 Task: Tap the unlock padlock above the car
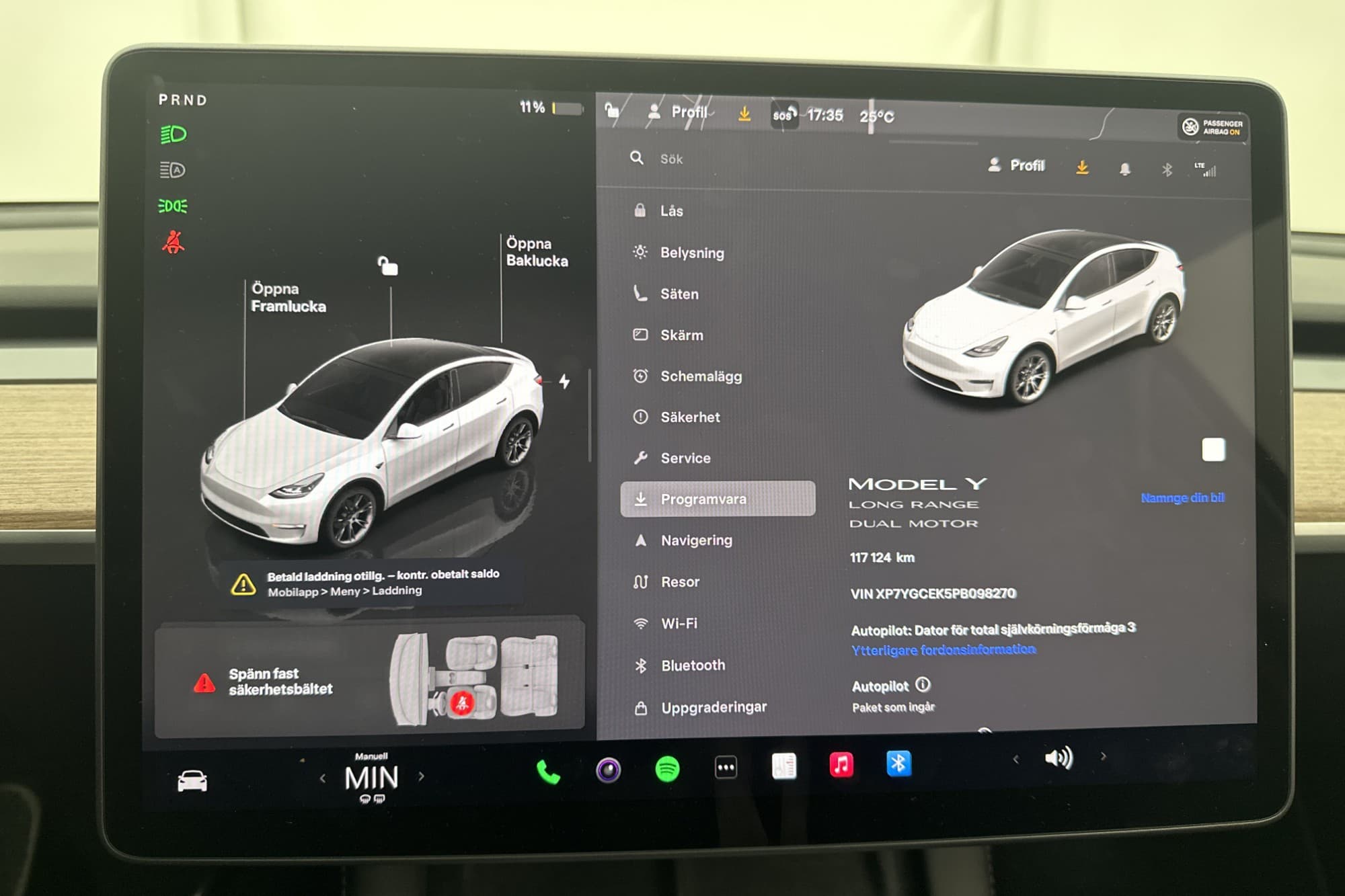(x=387, y=266)
